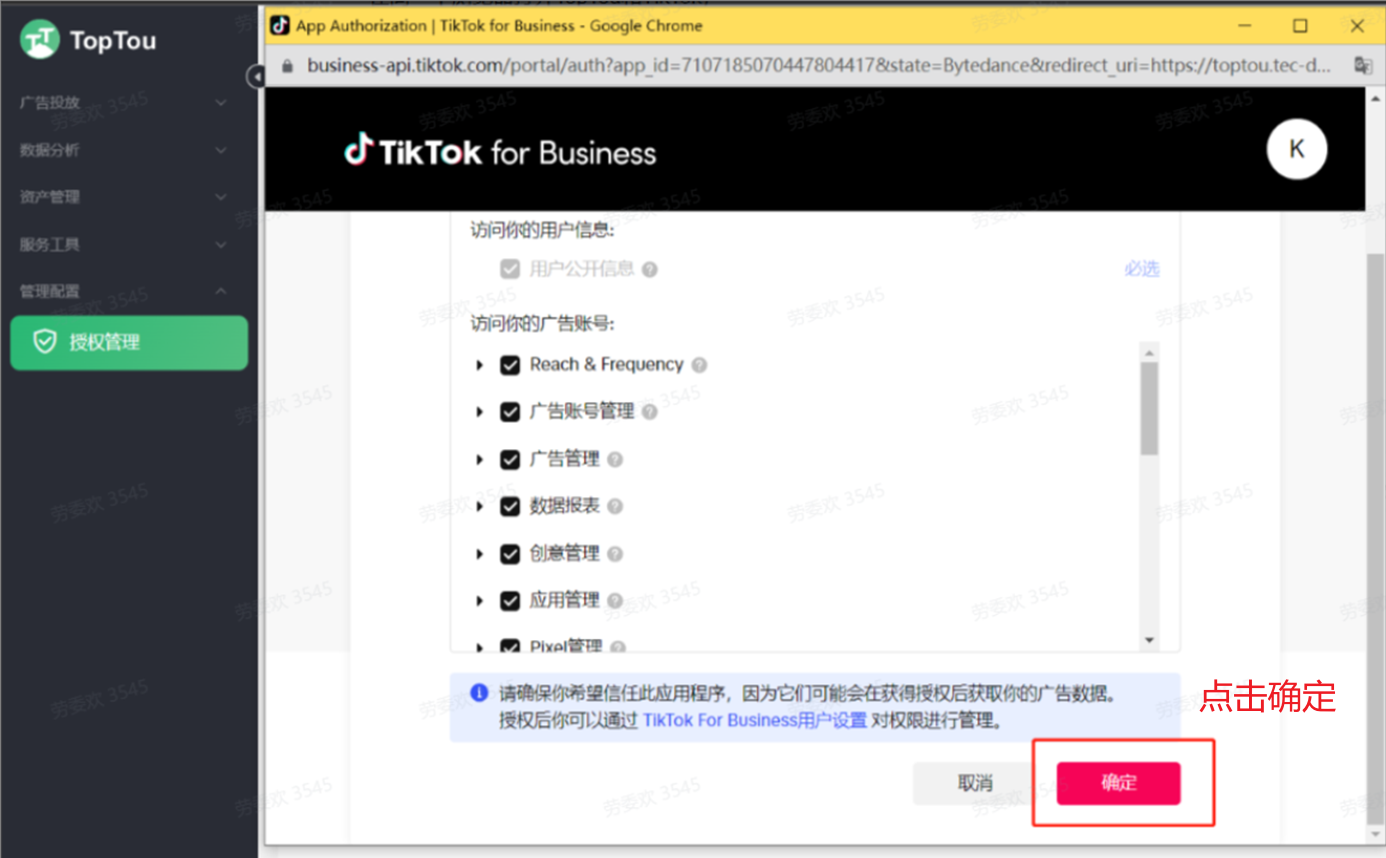Click the 确定 confirm button
Screen dimensions: 1386x858
(x=1119, y=783)
